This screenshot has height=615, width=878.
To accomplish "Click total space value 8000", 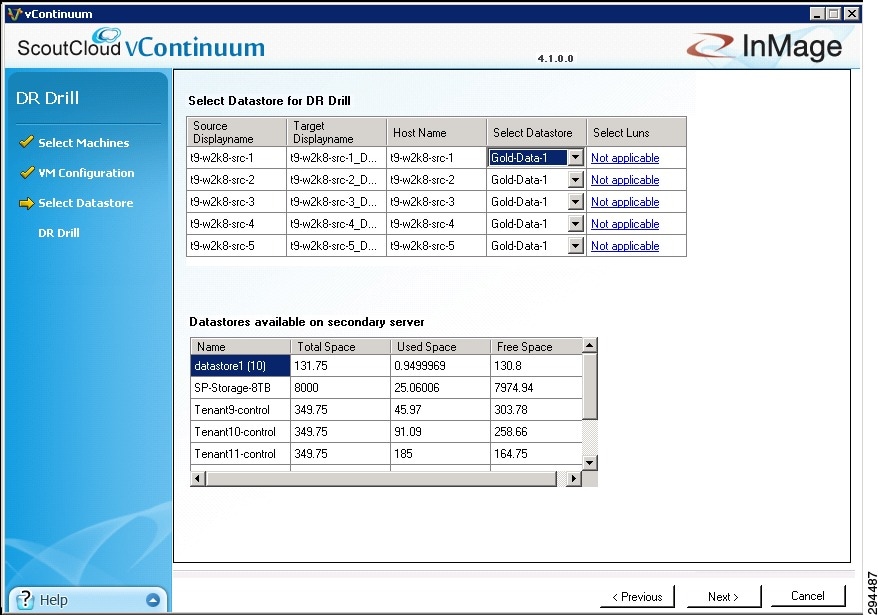I will pyautogui.click(x=340, y=388).
